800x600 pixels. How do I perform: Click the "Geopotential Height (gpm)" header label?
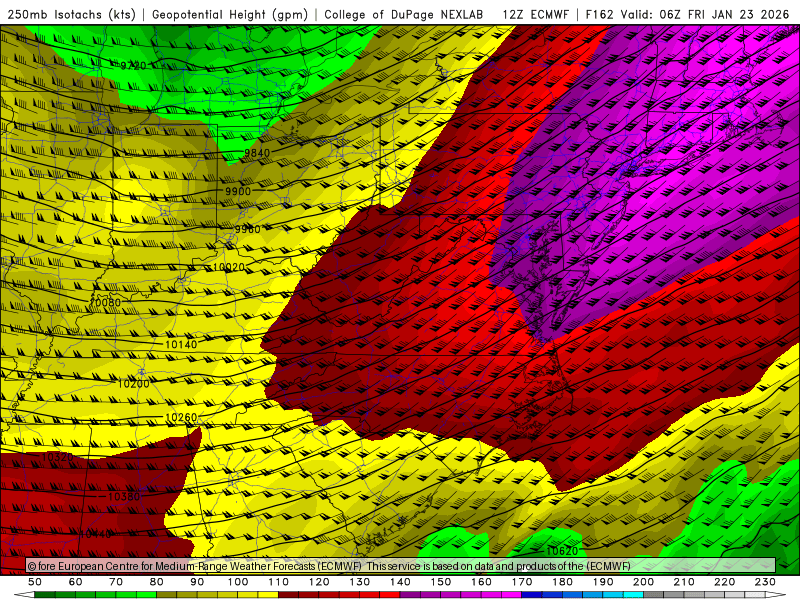pos(230,14)
